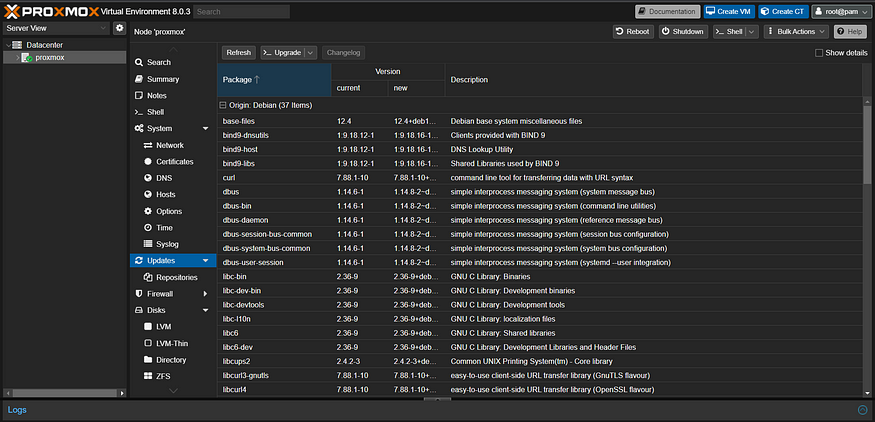Expand the proxmox tree node arrow

coord(17,57)
